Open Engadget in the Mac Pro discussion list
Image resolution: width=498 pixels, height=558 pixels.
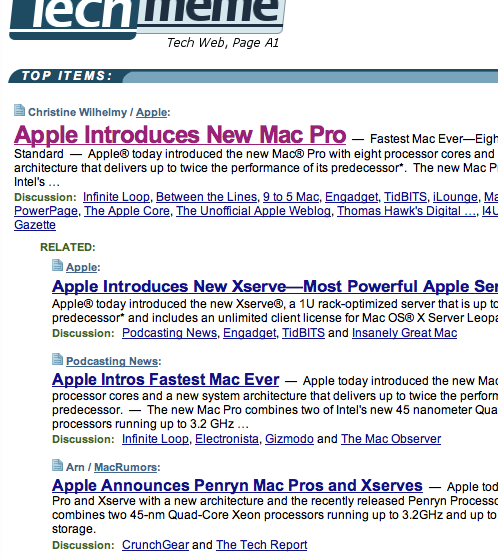click(x=351, y=197)
